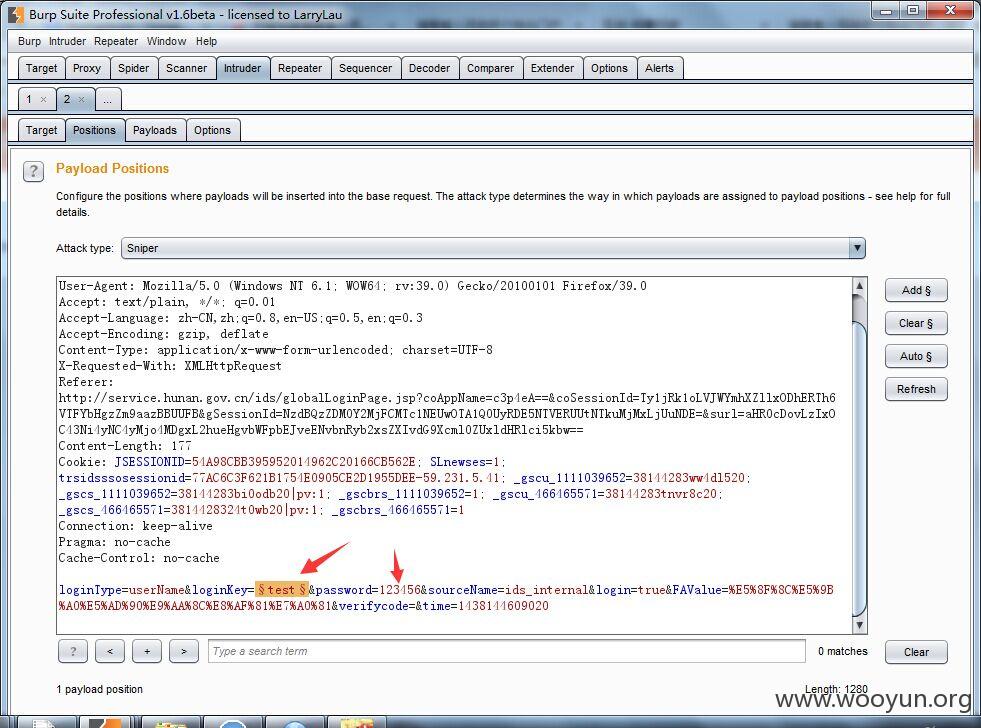Open a new Intruder tab with the ellipsis tab

point(108,99)
